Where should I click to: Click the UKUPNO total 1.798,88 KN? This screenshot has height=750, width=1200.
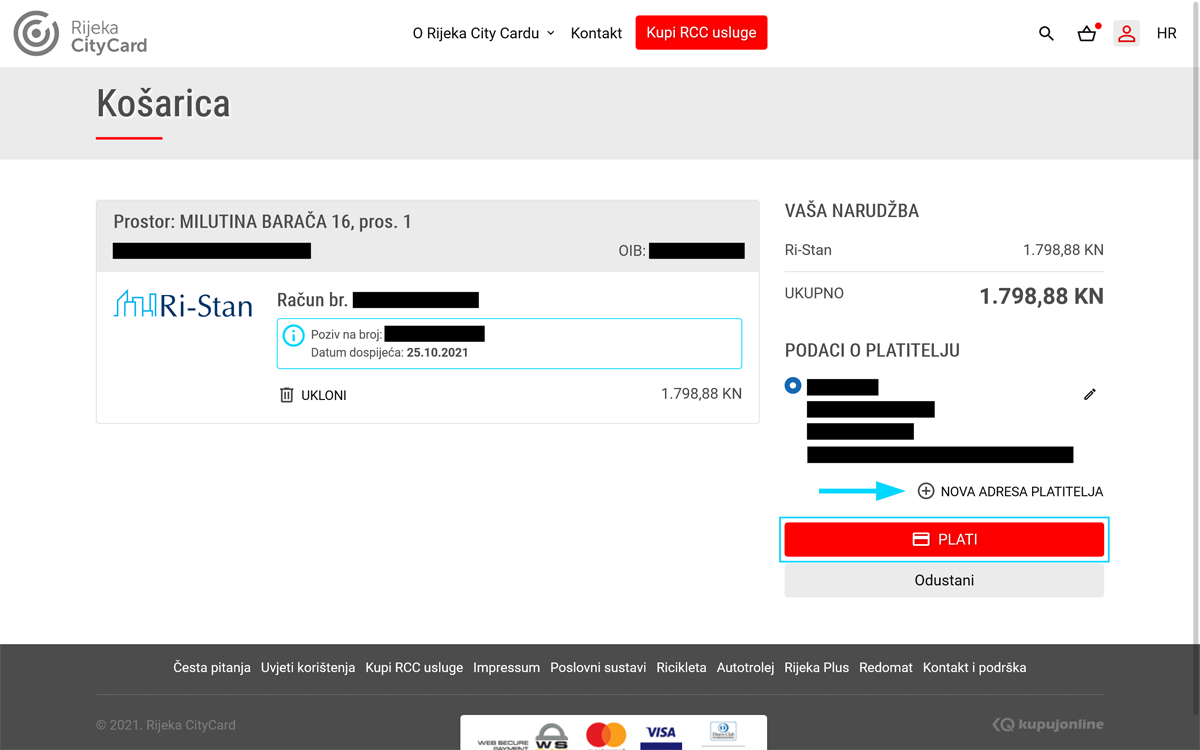click(x=1041, y=296)
